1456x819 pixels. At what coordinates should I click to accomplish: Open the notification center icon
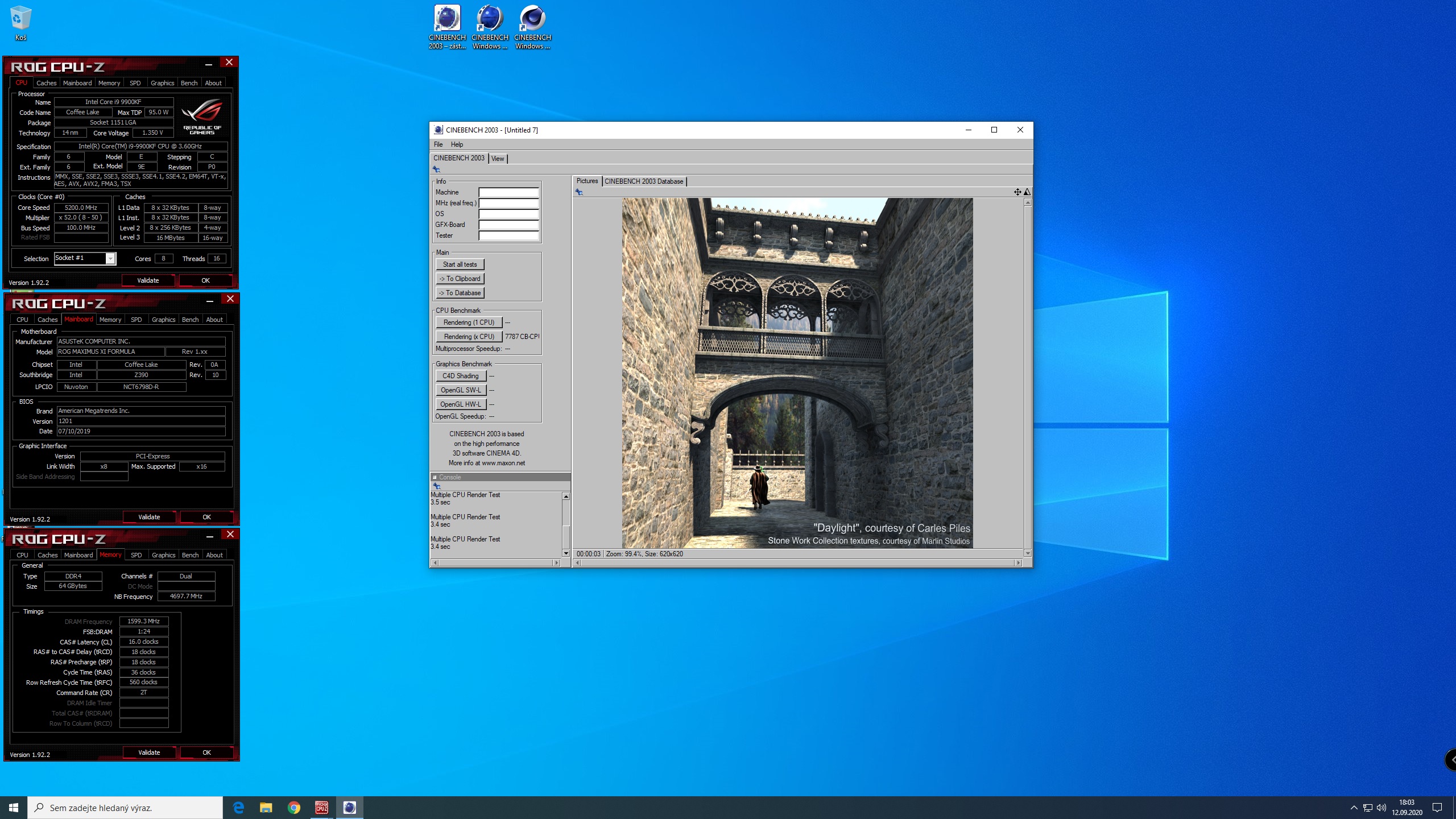click(x=1437, y=808)
